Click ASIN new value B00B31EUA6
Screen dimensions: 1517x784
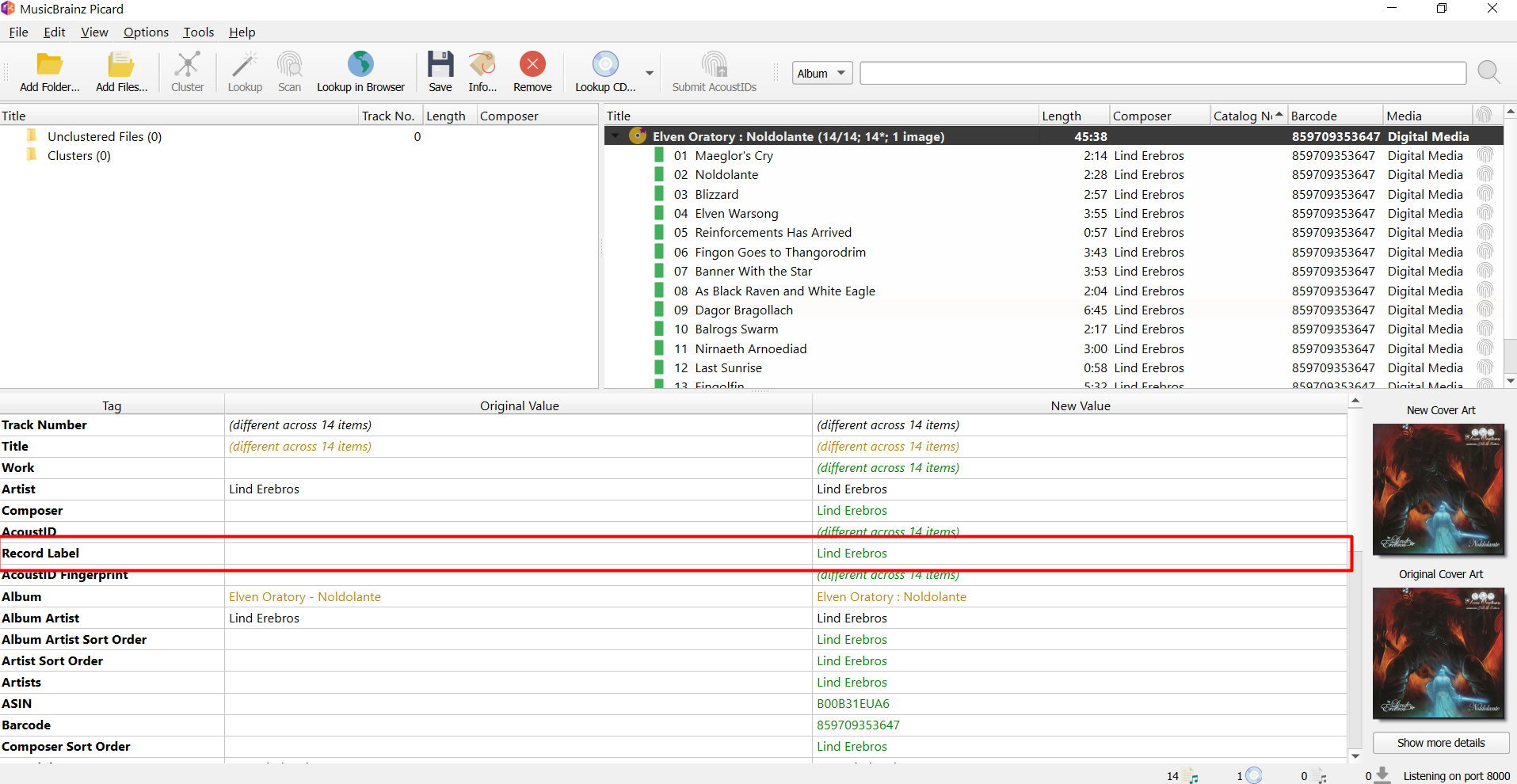(853, 703)
